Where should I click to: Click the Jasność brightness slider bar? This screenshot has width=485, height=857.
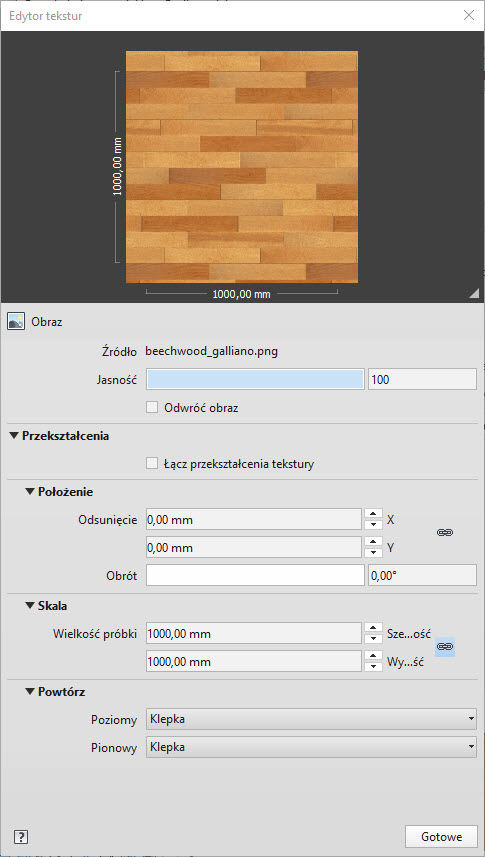coord(255,379)
